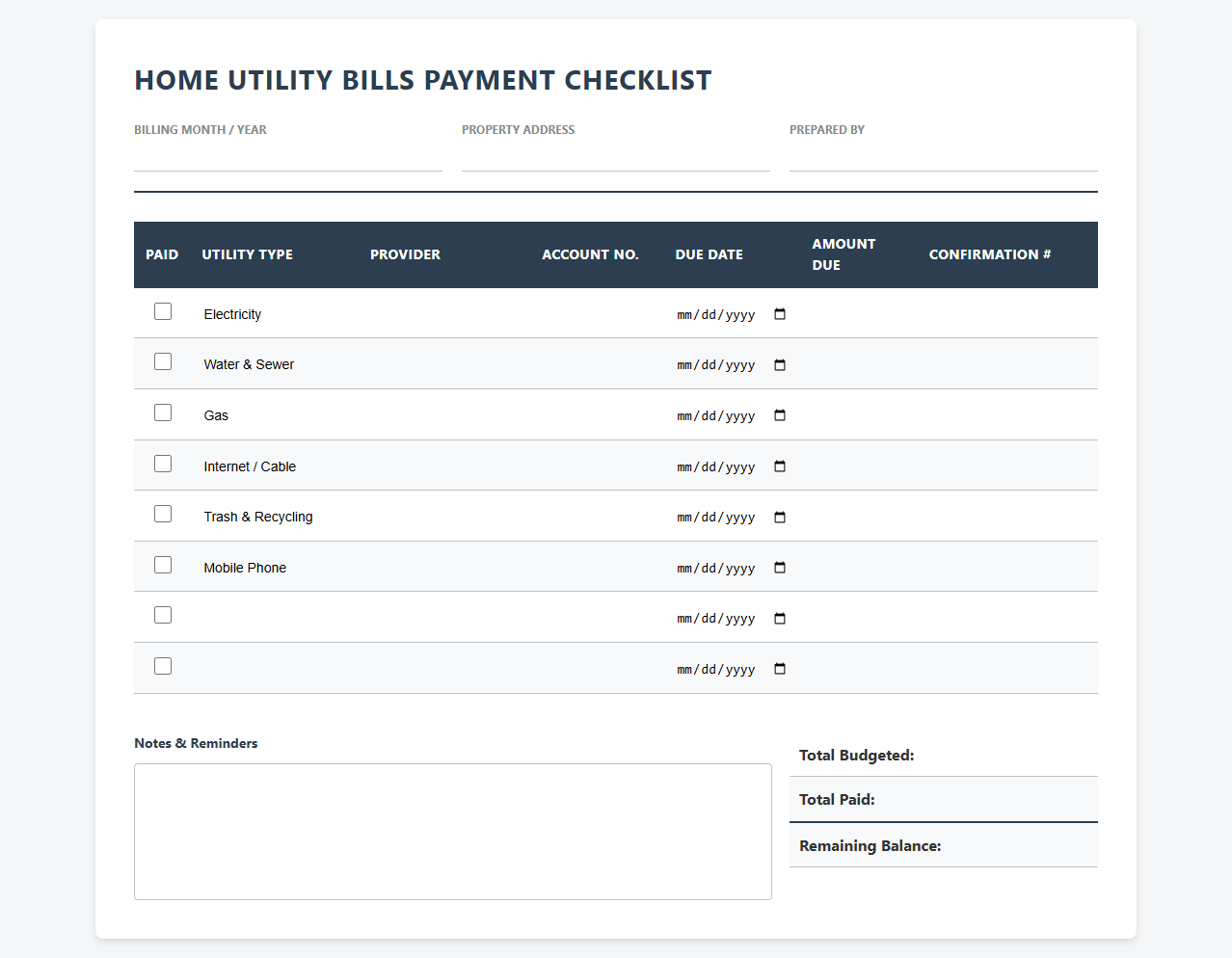This screenshot has width=1232, height=958.
Task: Focus the Account No. field for Water & Sewer
Action: tap(597, 364)
